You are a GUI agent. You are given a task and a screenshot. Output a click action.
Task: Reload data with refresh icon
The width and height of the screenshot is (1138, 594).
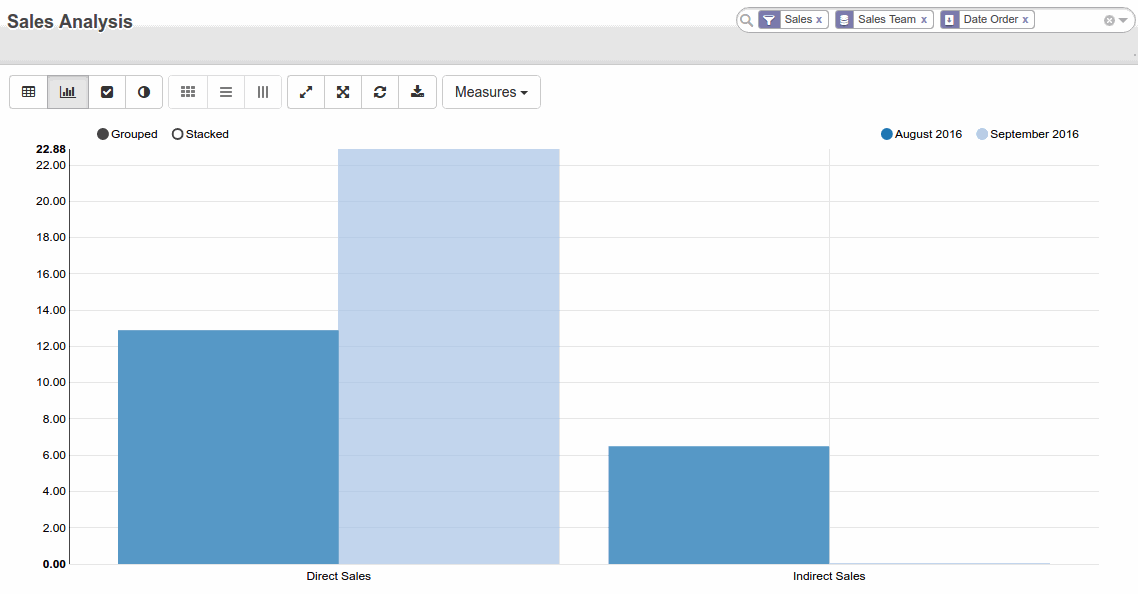click(x=380, y=92)
